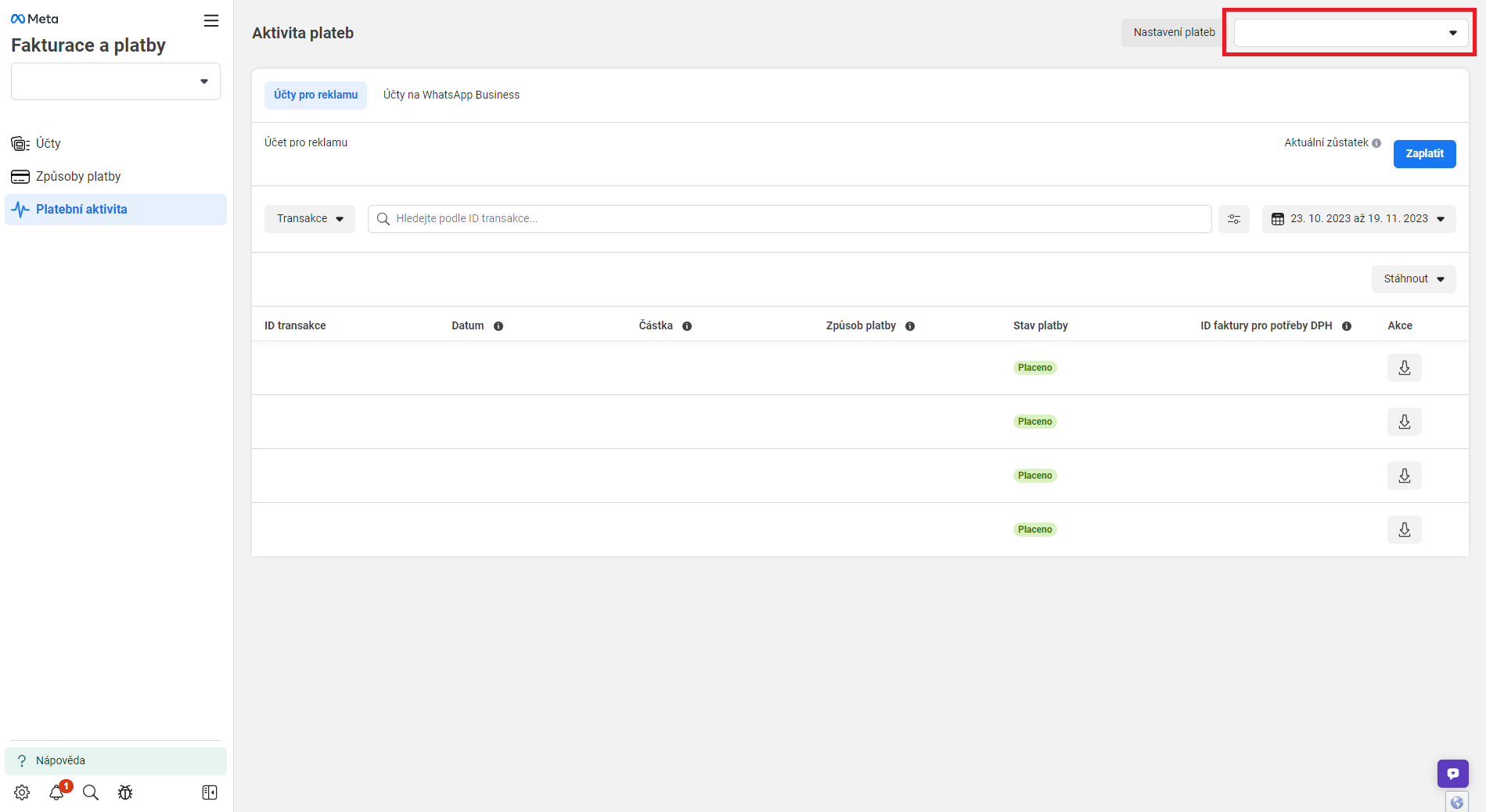Viewport: 1486px width, 812px height.
Task: Click the credit card icon for Způsoby platby
Action: pyautogui.click(x=20, y=176)
